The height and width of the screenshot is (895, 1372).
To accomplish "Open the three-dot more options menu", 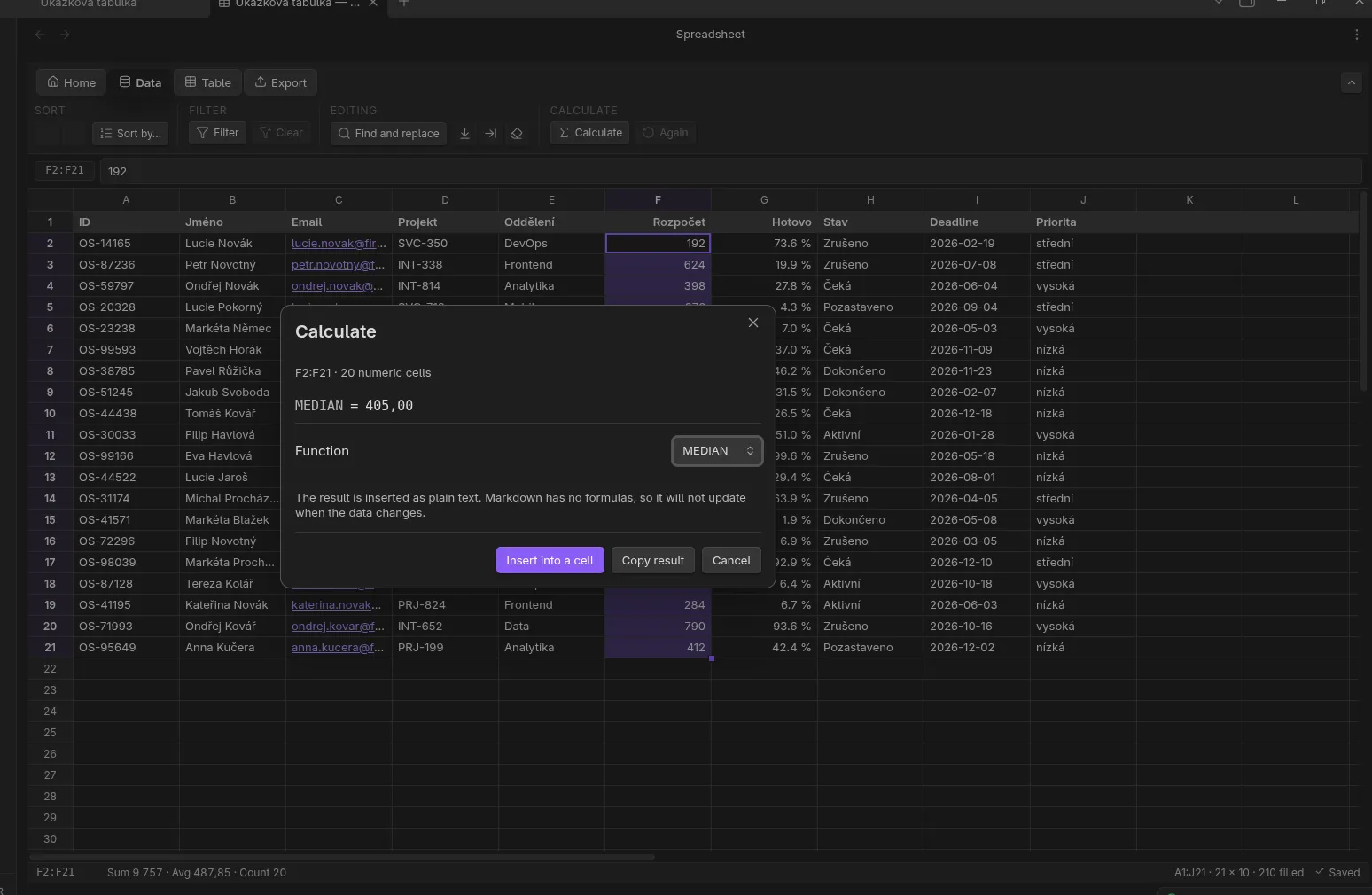I will pos(1356,35).
